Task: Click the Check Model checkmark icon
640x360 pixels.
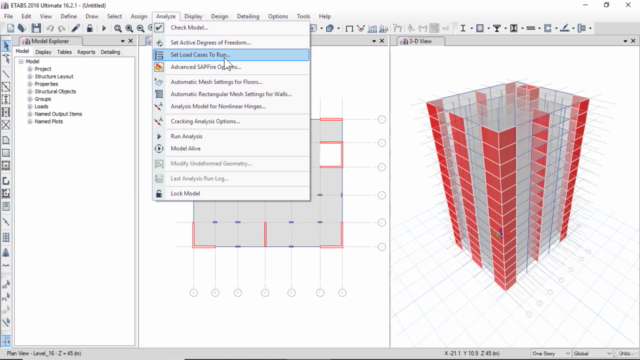Action: 159,28
